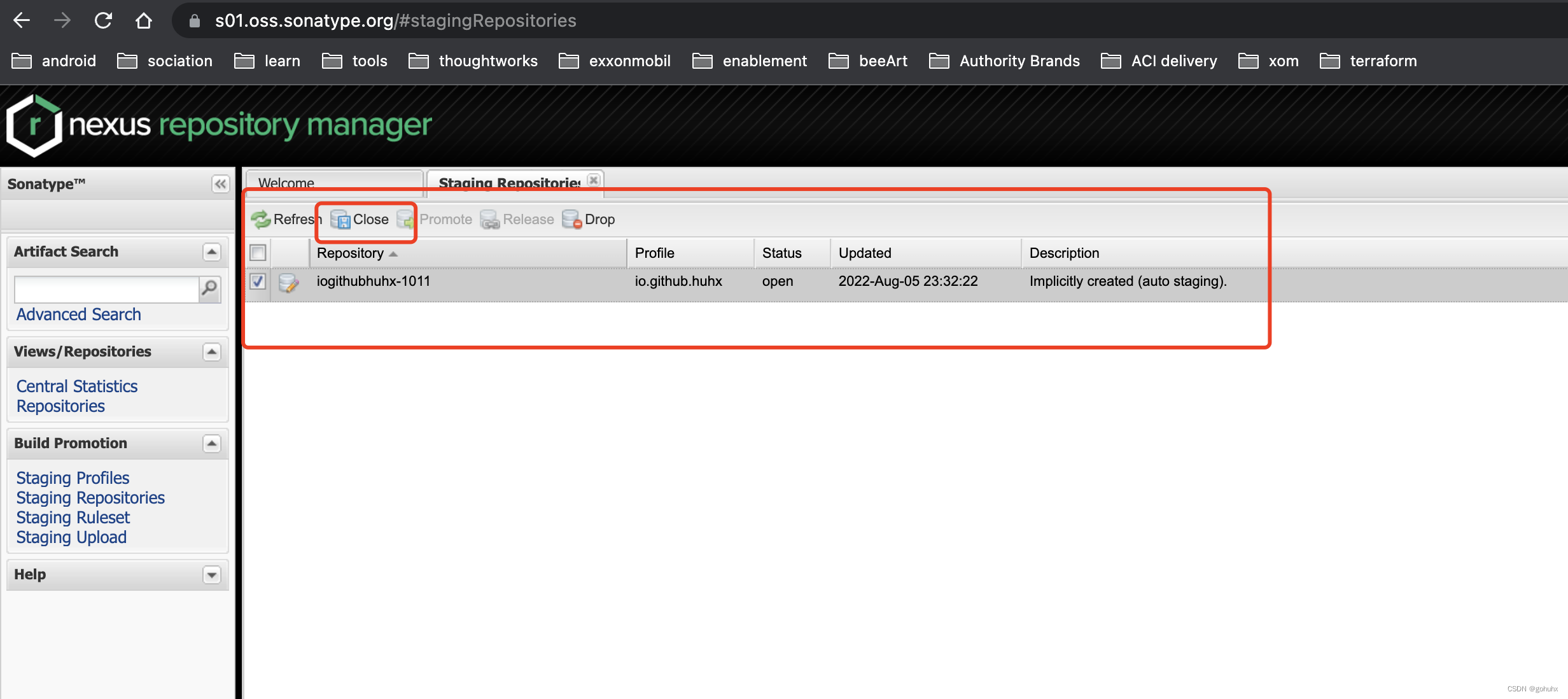
Task: Click the Promote toolbar button
Action: click(x=435, y=220)
